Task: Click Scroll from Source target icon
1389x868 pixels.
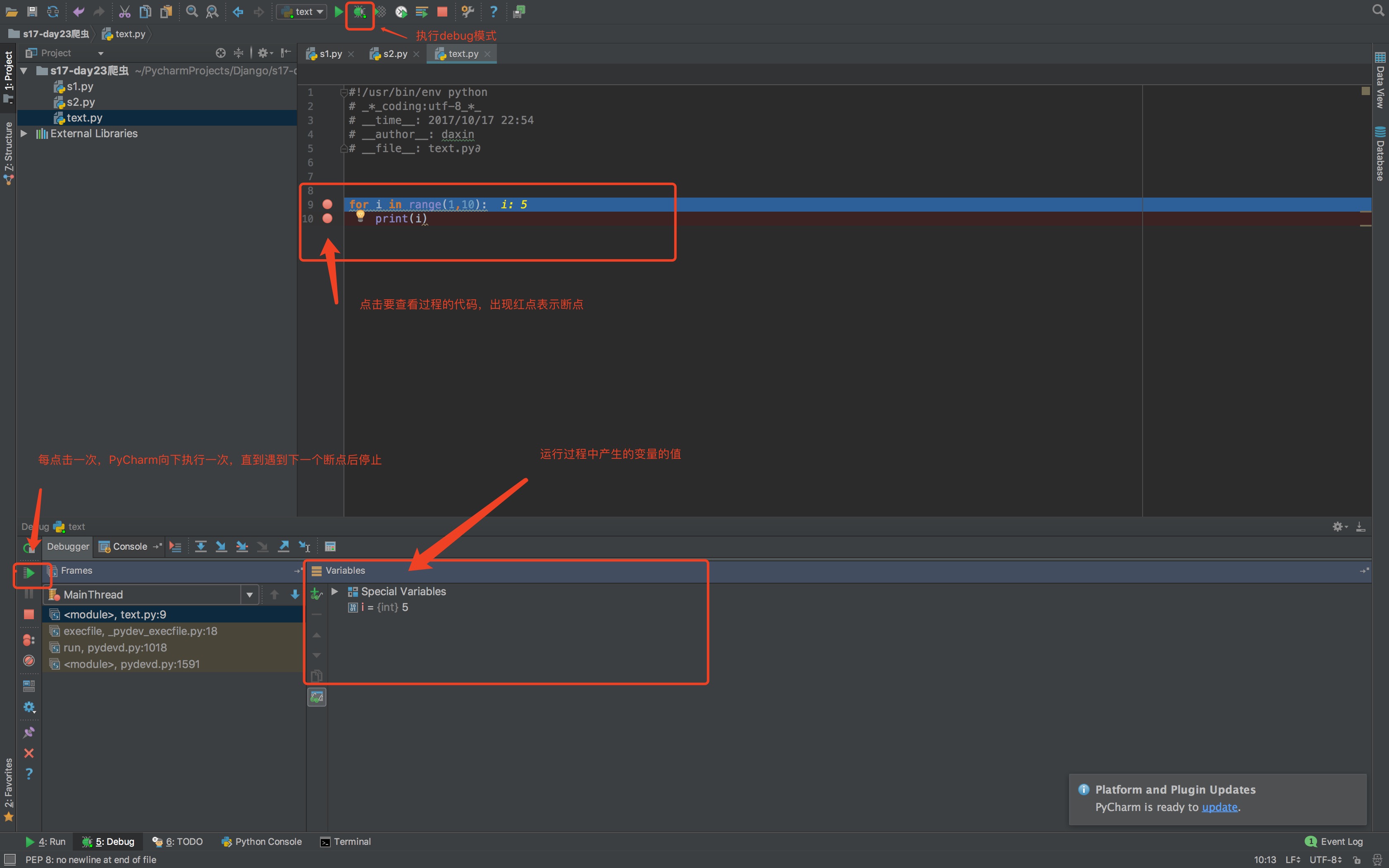Action: tap(220, 53)
